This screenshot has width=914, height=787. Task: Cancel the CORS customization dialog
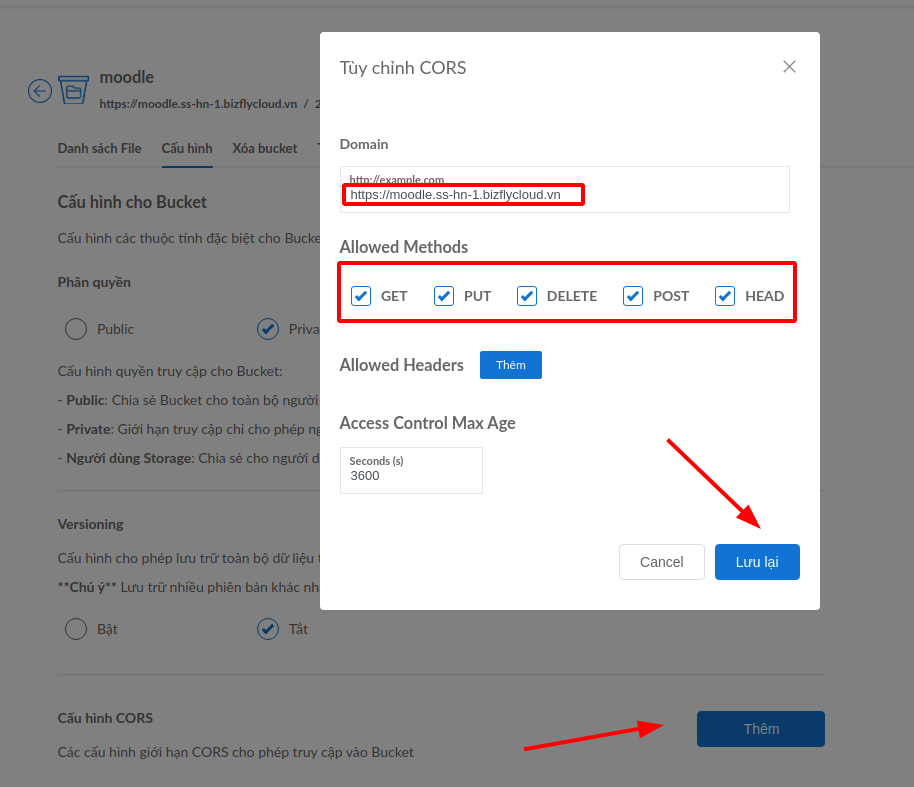coord(661,561)
